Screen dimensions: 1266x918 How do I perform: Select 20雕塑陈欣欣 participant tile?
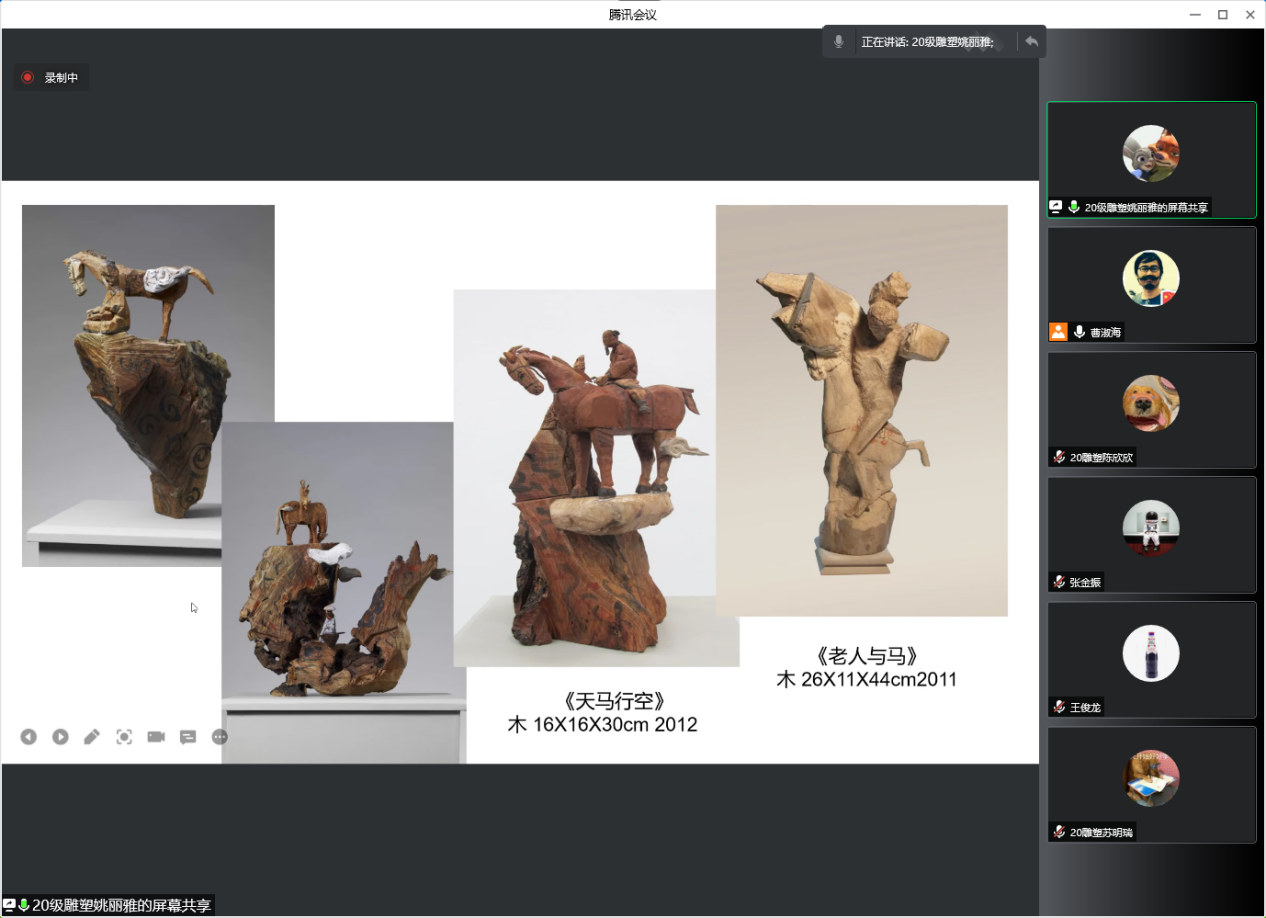[1151, 409]
